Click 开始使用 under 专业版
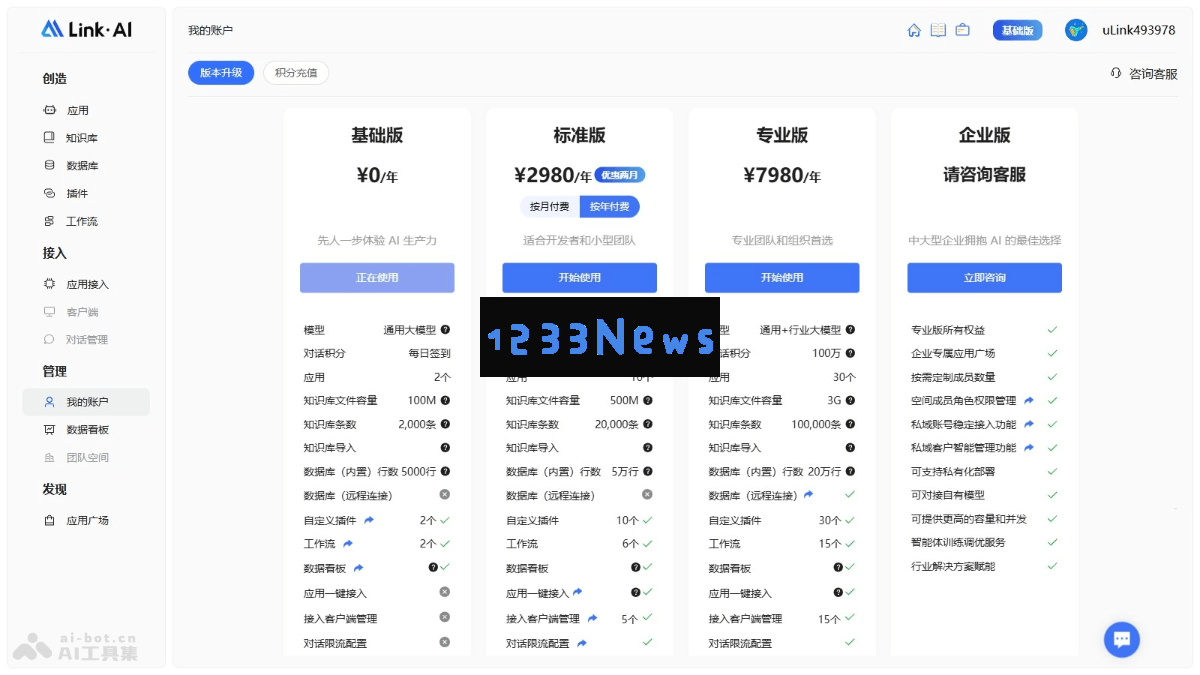This screenshot has width=1200, height=675. coord(782,278)
